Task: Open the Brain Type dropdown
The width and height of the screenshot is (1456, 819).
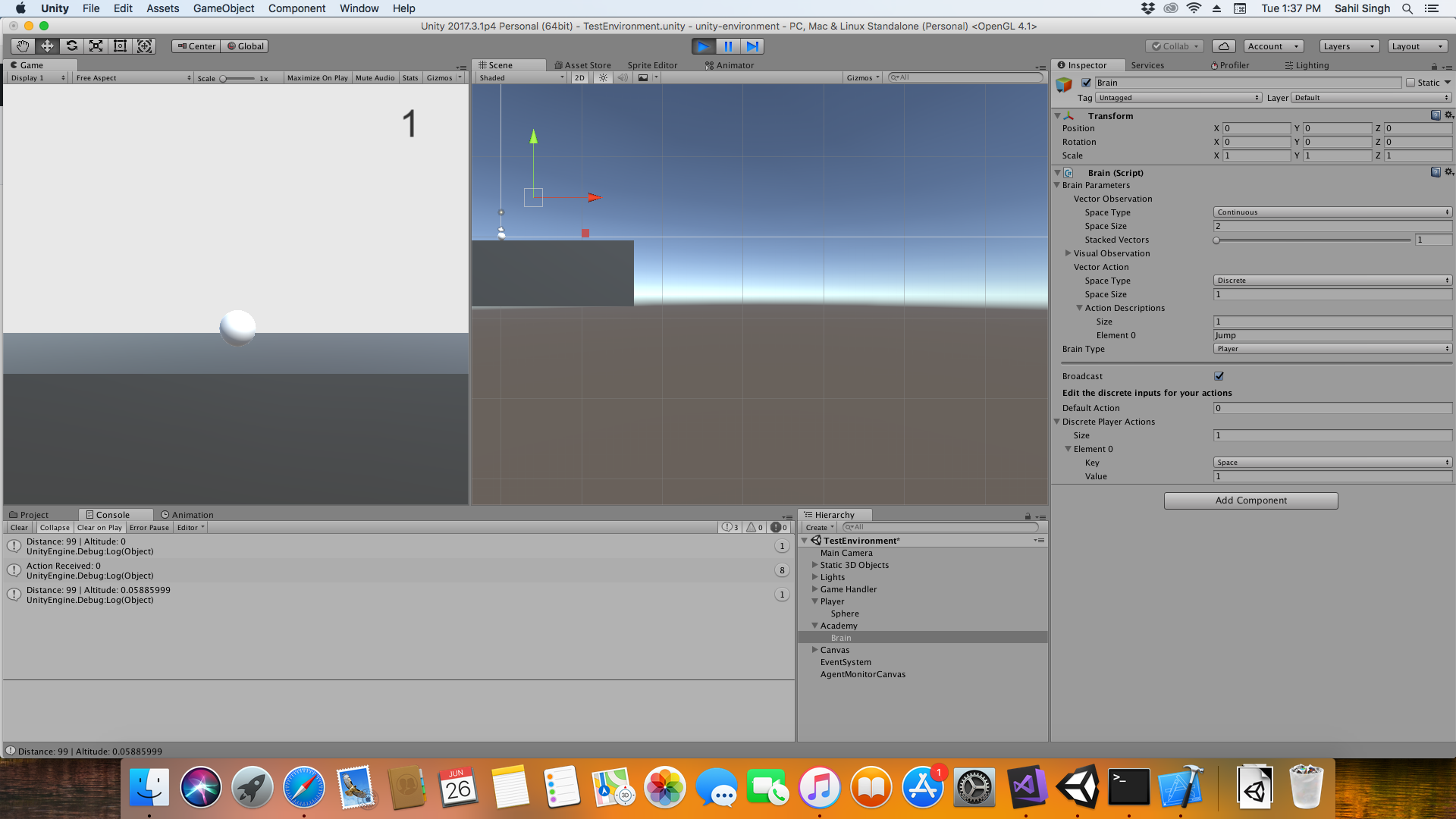Action: click(1332, 349)
